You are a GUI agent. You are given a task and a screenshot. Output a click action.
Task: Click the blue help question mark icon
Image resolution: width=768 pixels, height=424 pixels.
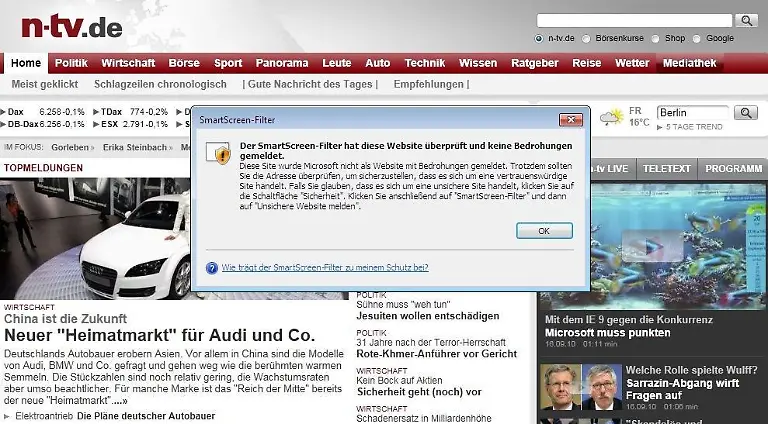[212, 268]
